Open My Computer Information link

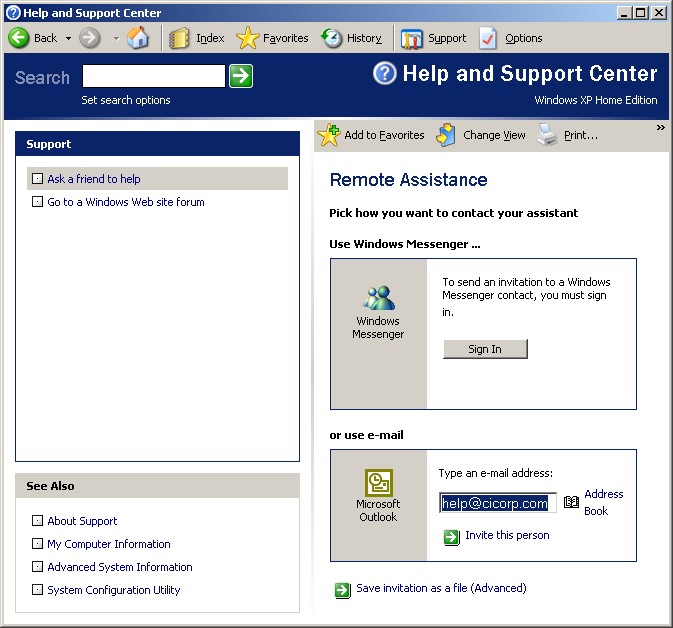[109, 544]
